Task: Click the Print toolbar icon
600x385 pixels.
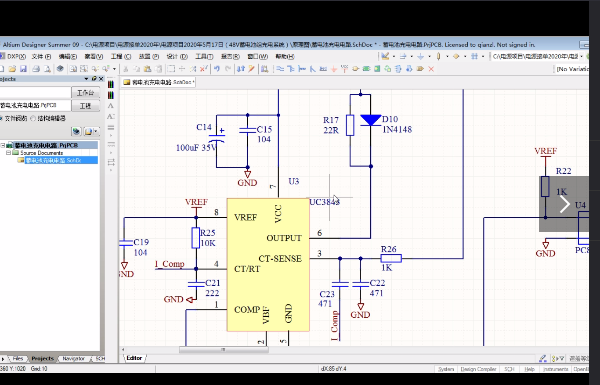Action: tap(36, 69)
